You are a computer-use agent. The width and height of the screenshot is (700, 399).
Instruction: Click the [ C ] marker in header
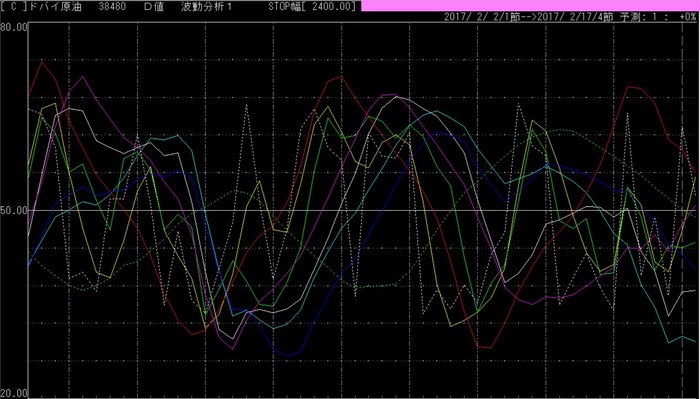coord(14,6)
